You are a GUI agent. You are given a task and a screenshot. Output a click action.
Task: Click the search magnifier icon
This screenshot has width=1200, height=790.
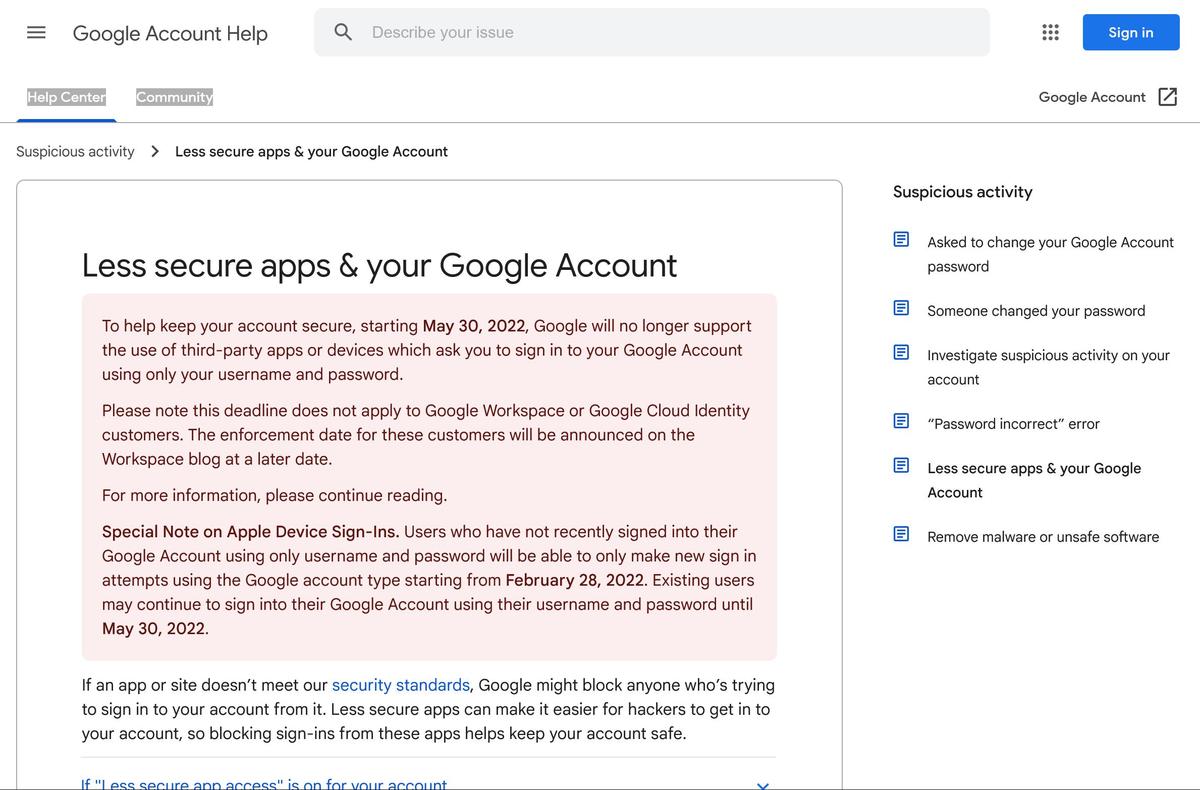coord(343,32)
